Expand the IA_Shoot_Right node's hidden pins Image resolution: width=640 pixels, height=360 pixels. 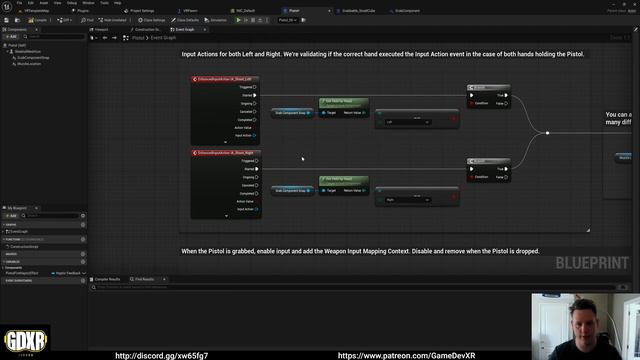tap(227, 216)
